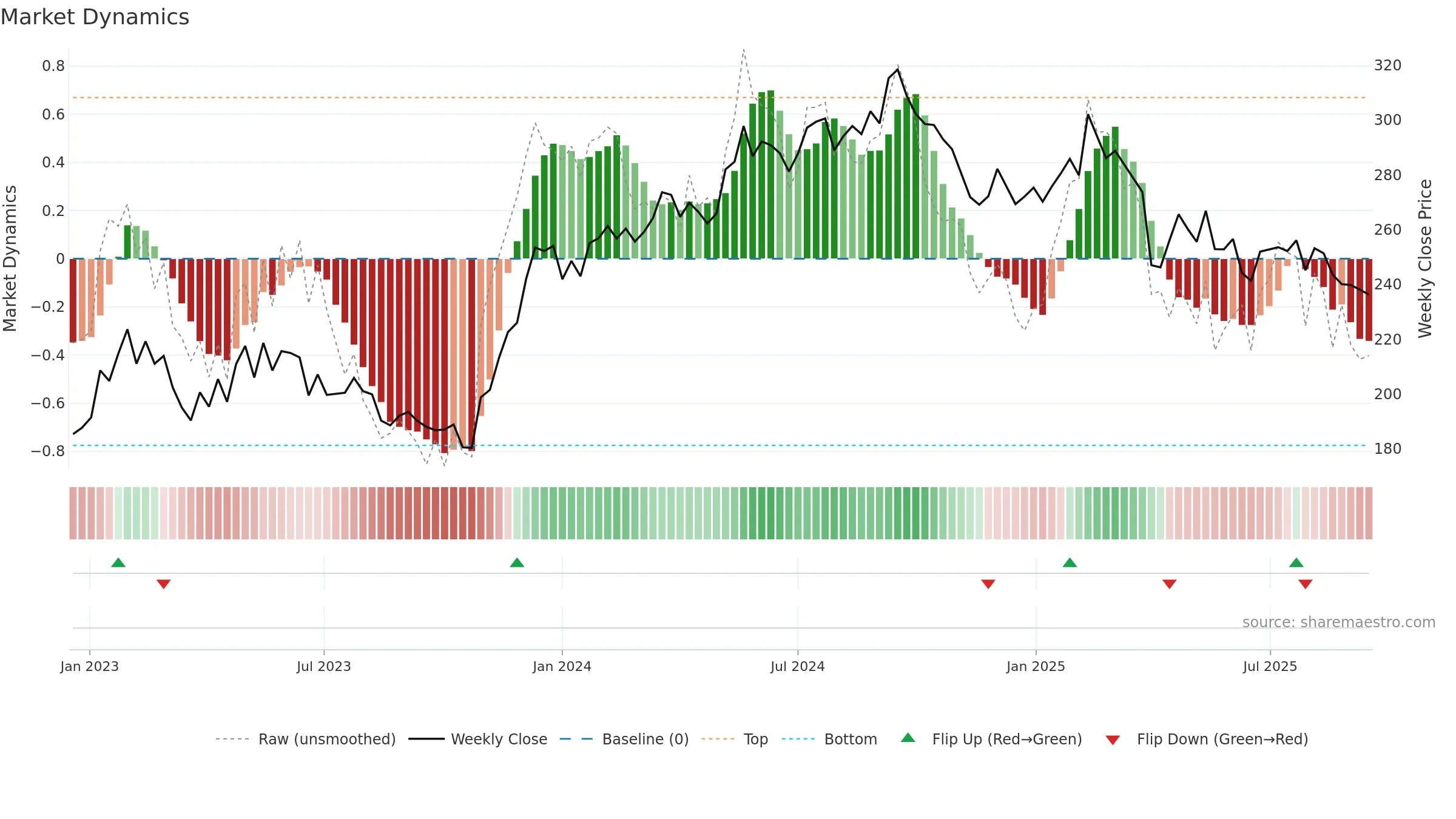Click the −0.8 left axis tick label
Image resolution: width=1456 pixels, height=819 pixels.
pos(48,451)
